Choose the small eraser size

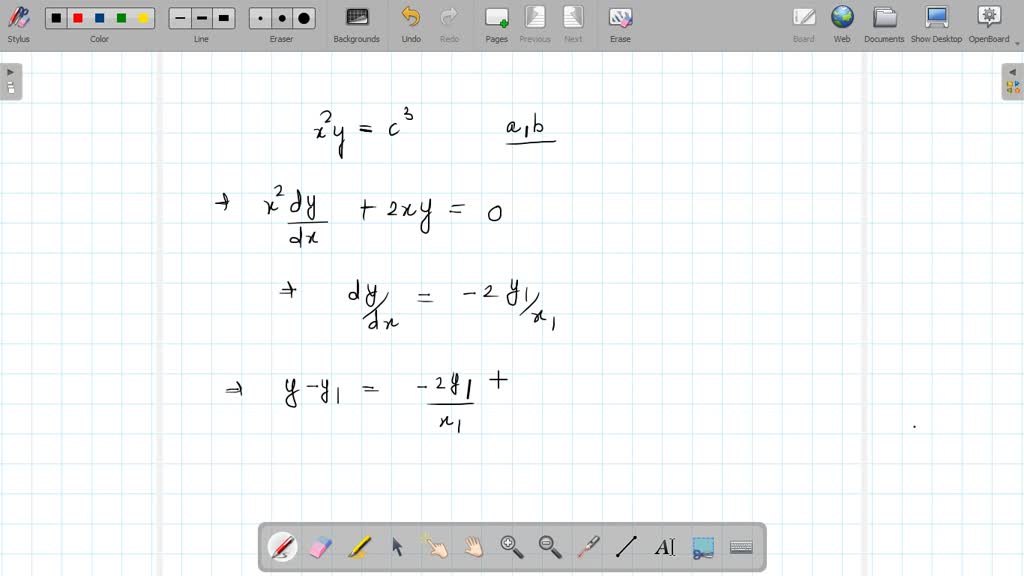(x=261, y=18)
